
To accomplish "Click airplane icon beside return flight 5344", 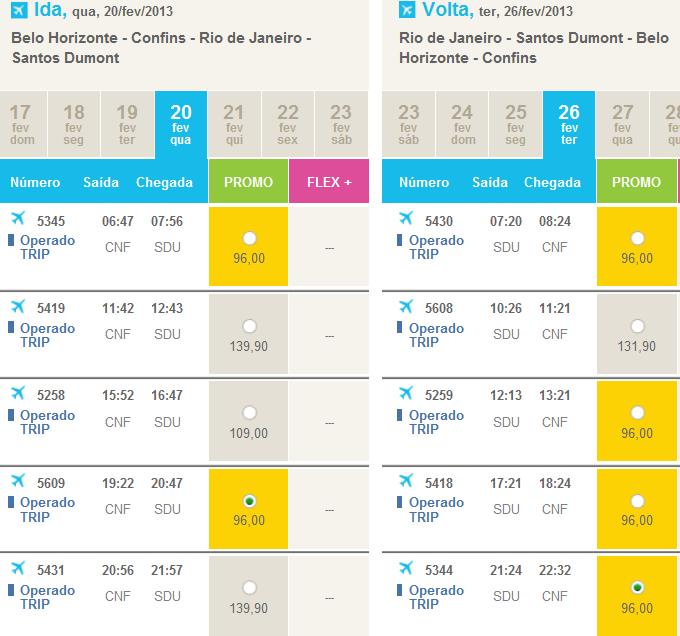I will 406,568.
